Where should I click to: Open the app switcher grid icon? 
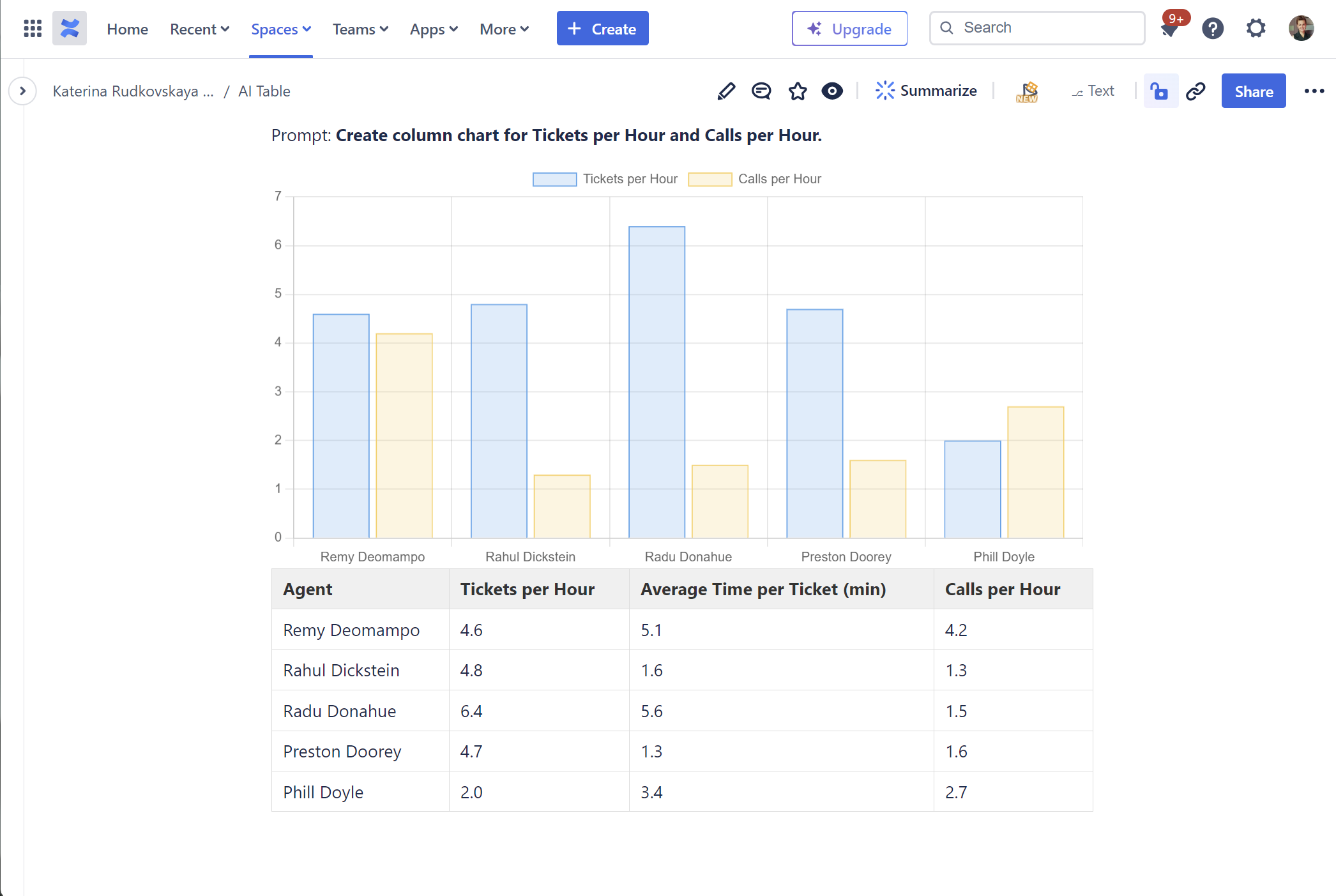33,28
